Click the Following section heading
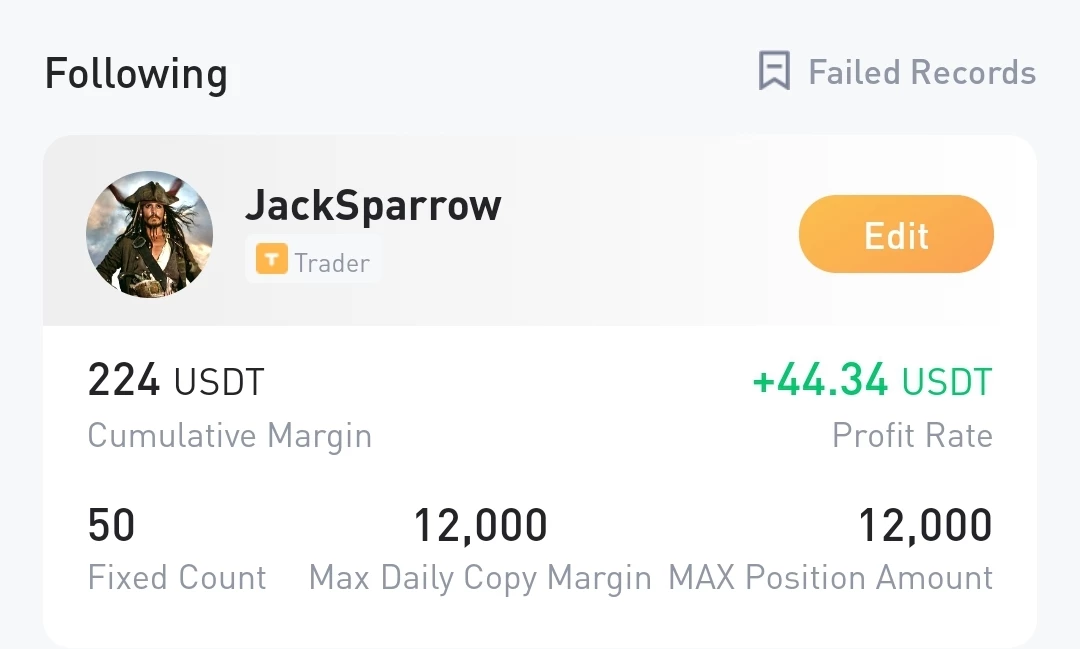 136,74
